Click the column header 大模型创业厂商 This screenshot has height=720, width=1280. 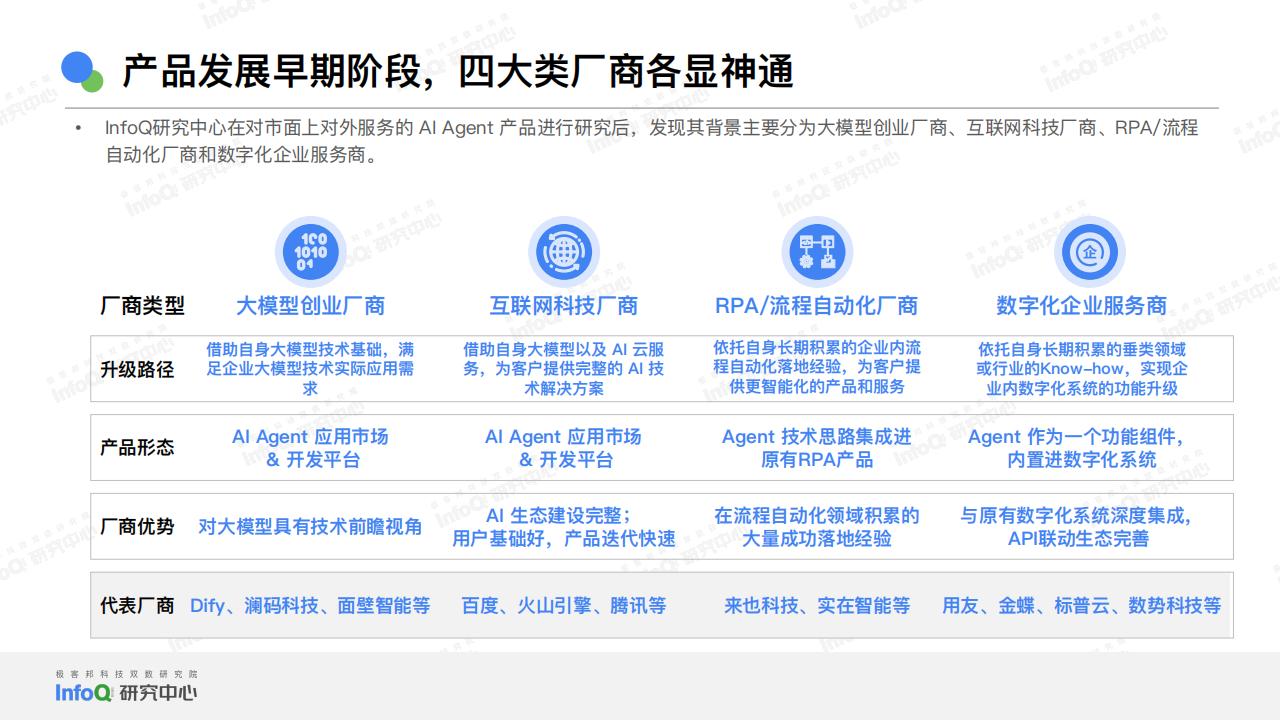coord(310,306)
